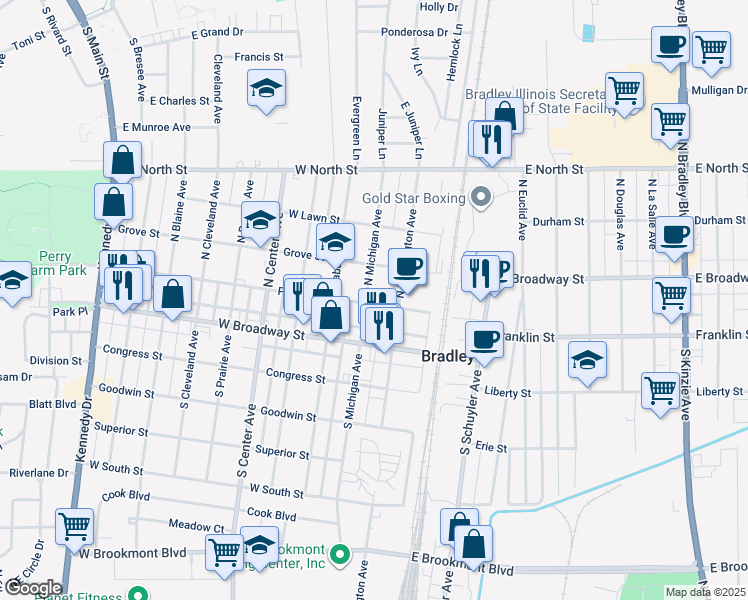The width and height of the screenshot is (748, 600).
Task: Click the school marker near Francis St
Action: (x=267, y=90)
